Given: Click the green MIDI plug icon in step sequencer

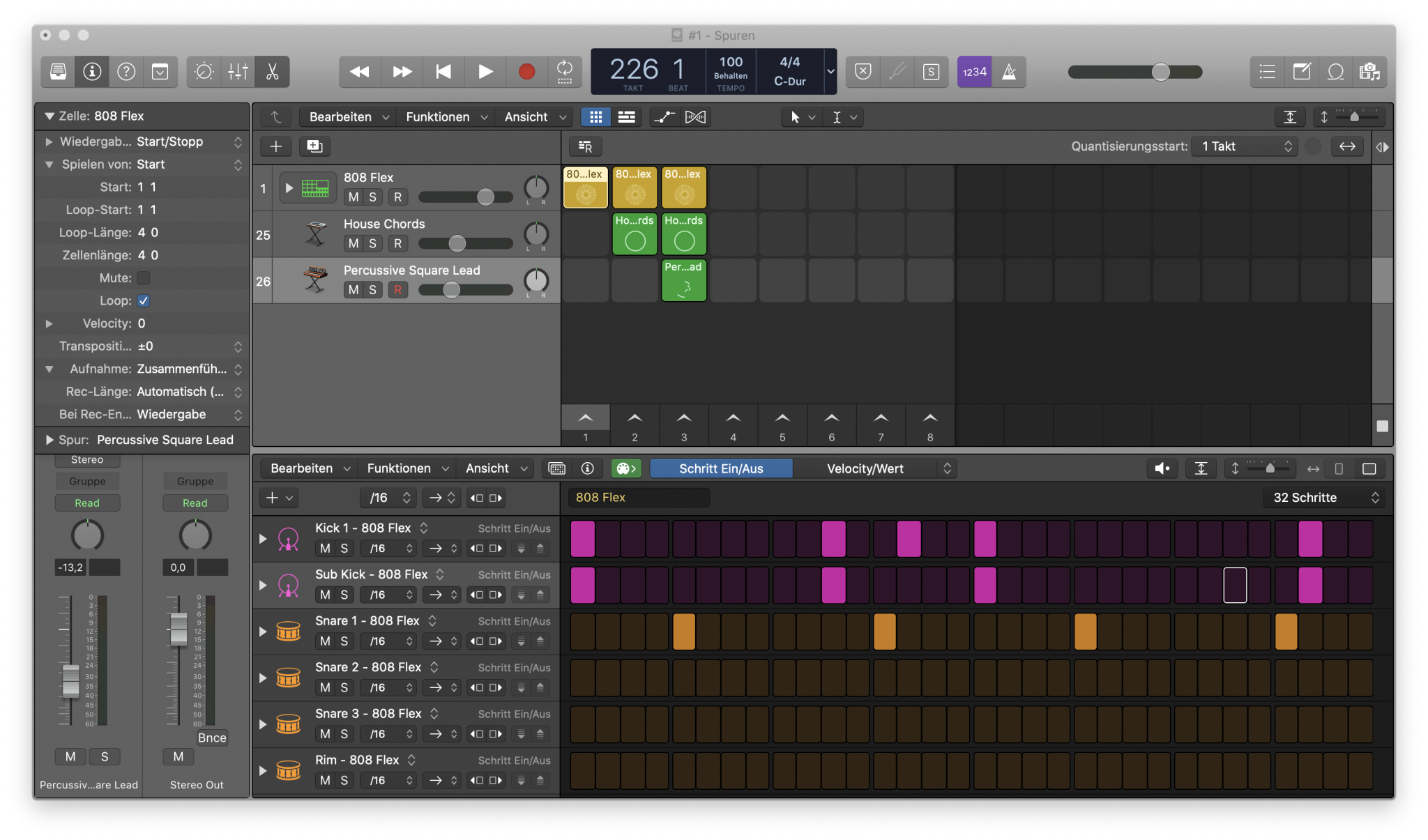Looking at the screenshot, I should (625, 468).
